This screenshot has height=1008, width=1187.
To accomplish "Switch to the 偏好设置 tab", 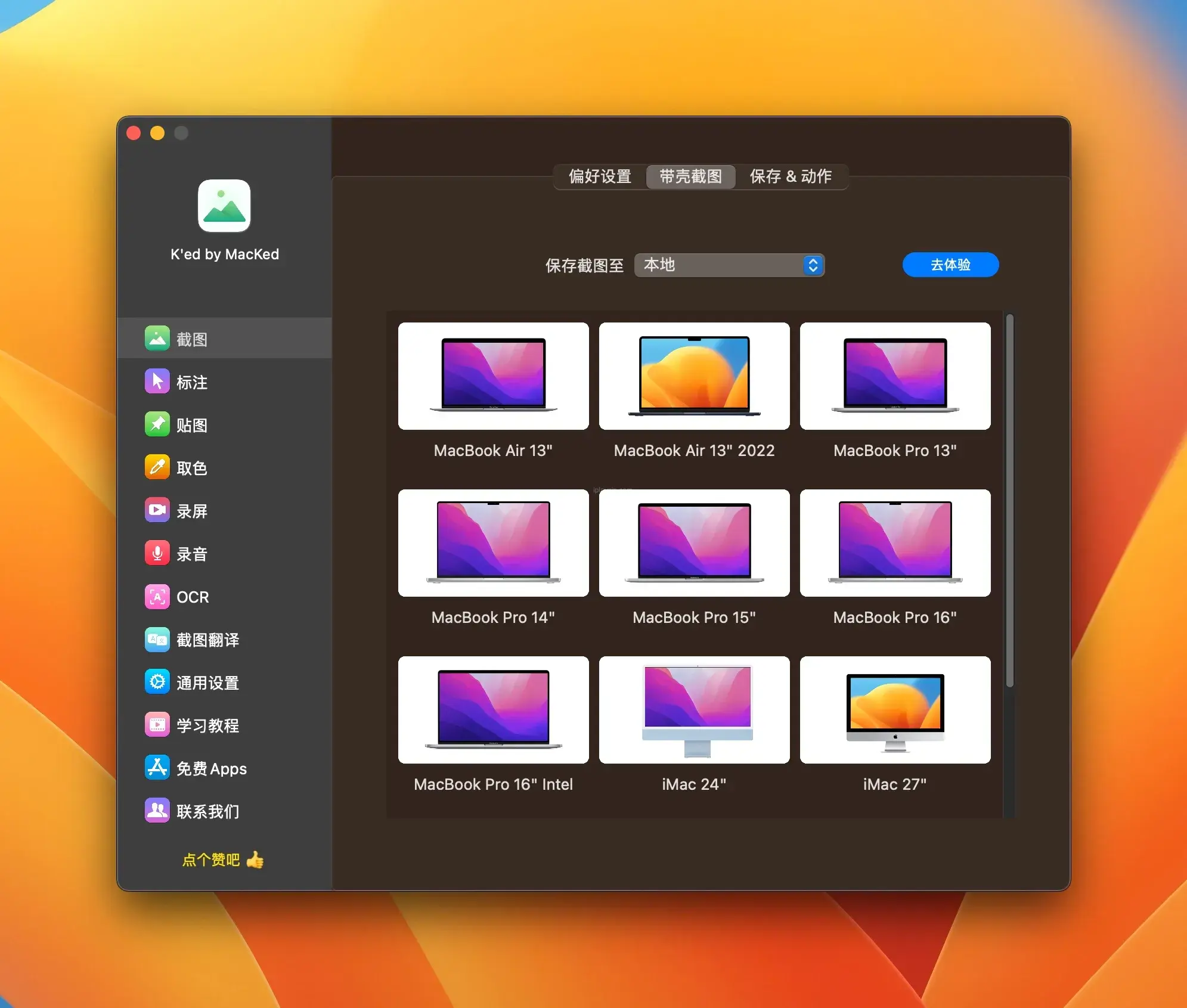I will tap(600, 176).
